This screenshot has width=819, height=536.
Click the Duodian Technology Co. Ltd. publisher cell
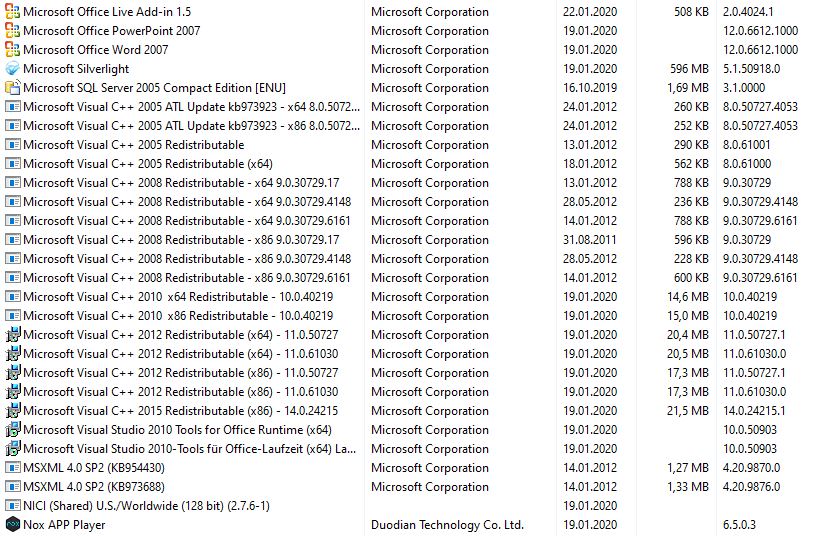(x=447, y=525)
